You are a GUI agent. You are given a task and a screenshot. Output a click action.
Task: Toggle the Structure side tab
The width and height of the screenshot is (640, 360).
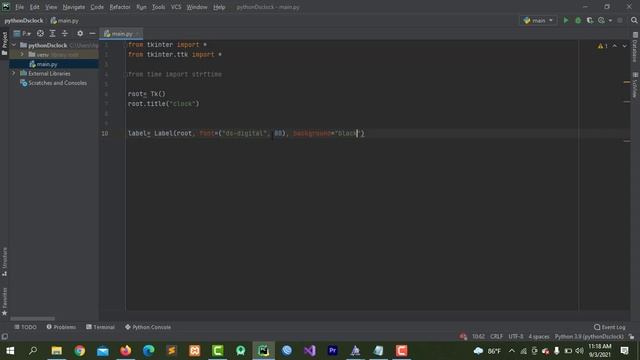tap(4, 261)
